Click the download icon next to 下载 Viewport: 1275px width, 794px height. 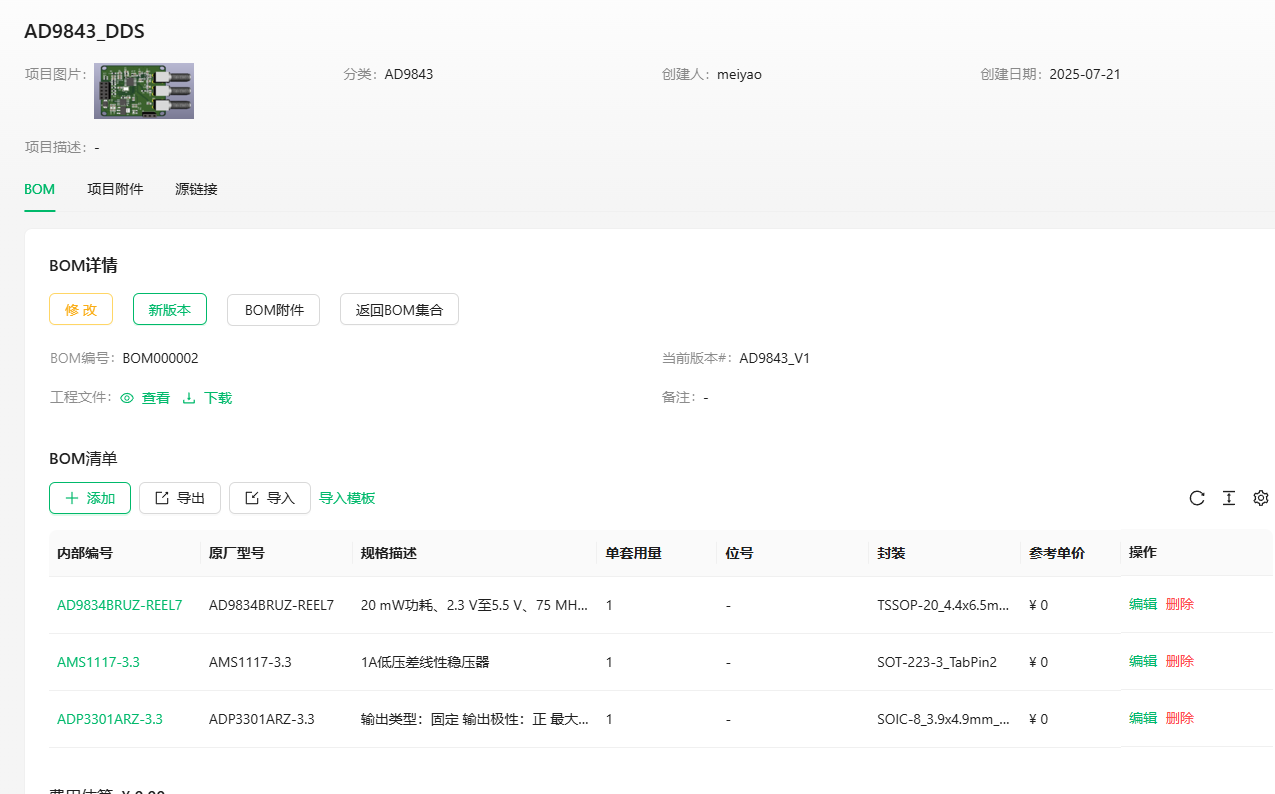[x=189, y=398]
